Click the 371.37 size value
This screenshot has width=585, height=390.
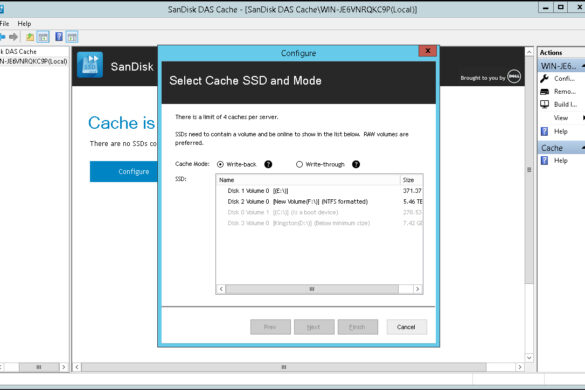(x=412, y=191)
